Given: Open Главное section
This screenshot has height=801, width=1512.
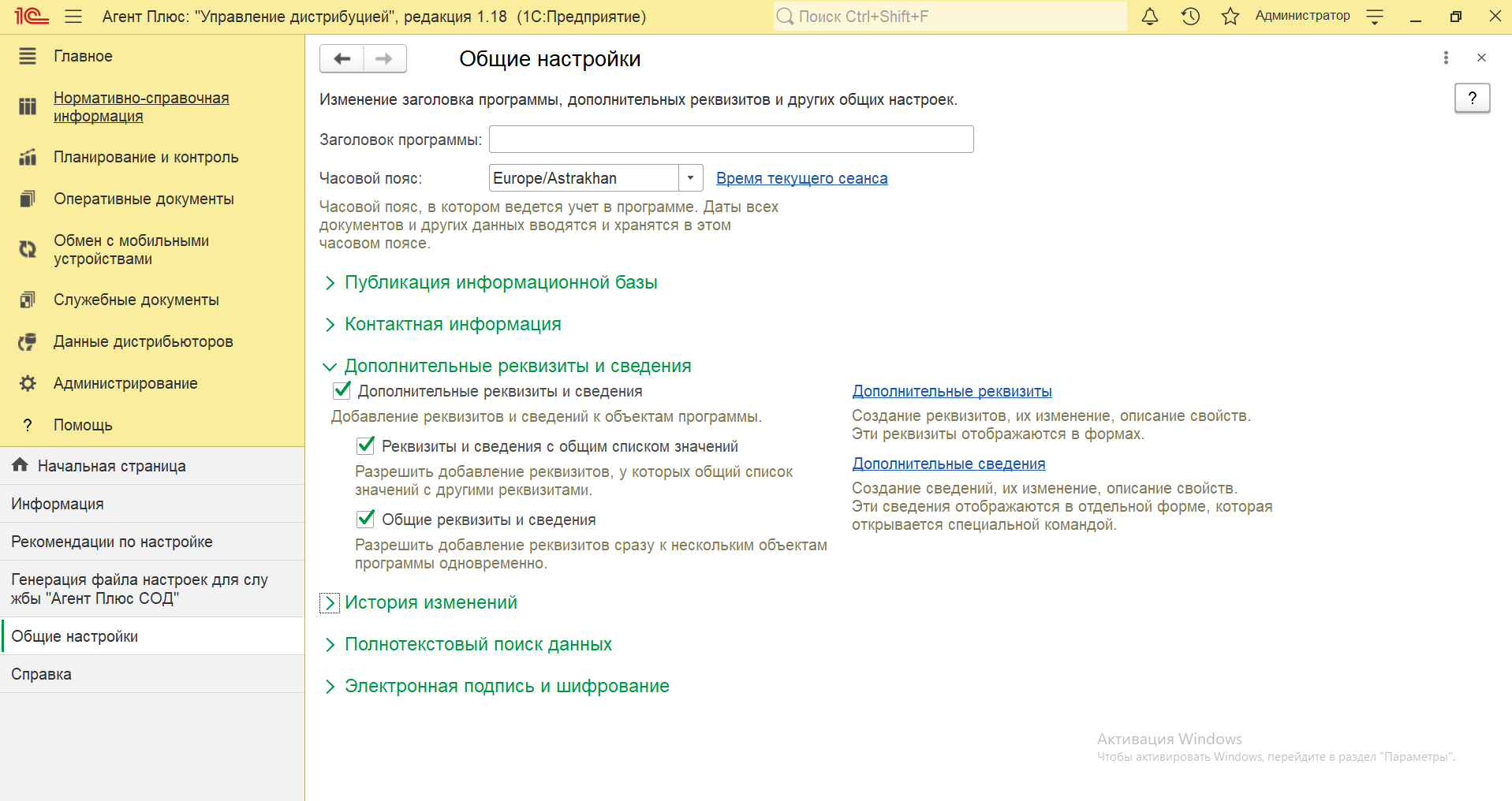Looking at the screenshot, I should (83, 56).
